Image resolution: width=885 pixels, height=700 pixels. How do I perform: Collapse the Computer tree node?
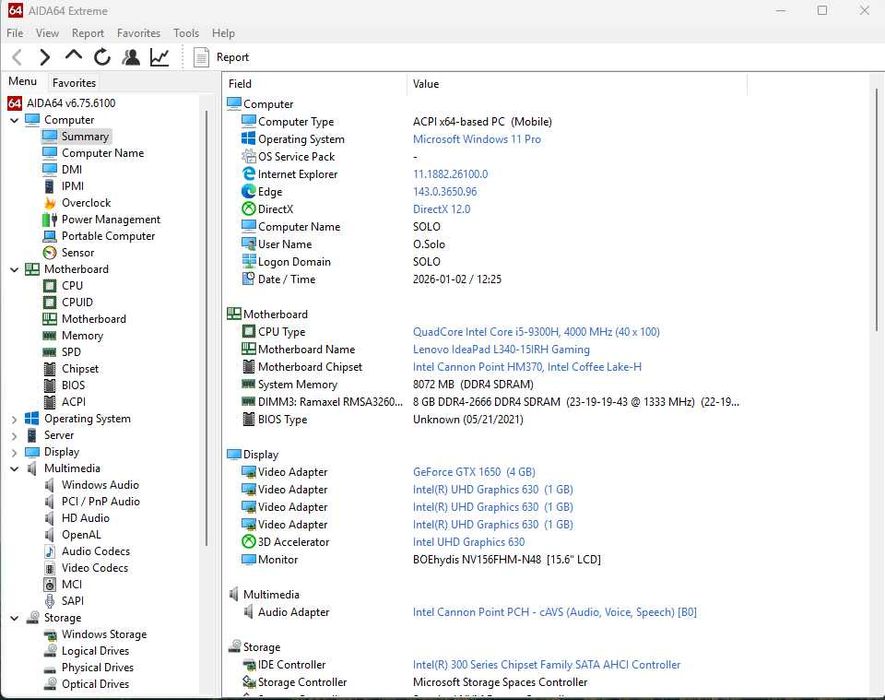click(14, 120)
